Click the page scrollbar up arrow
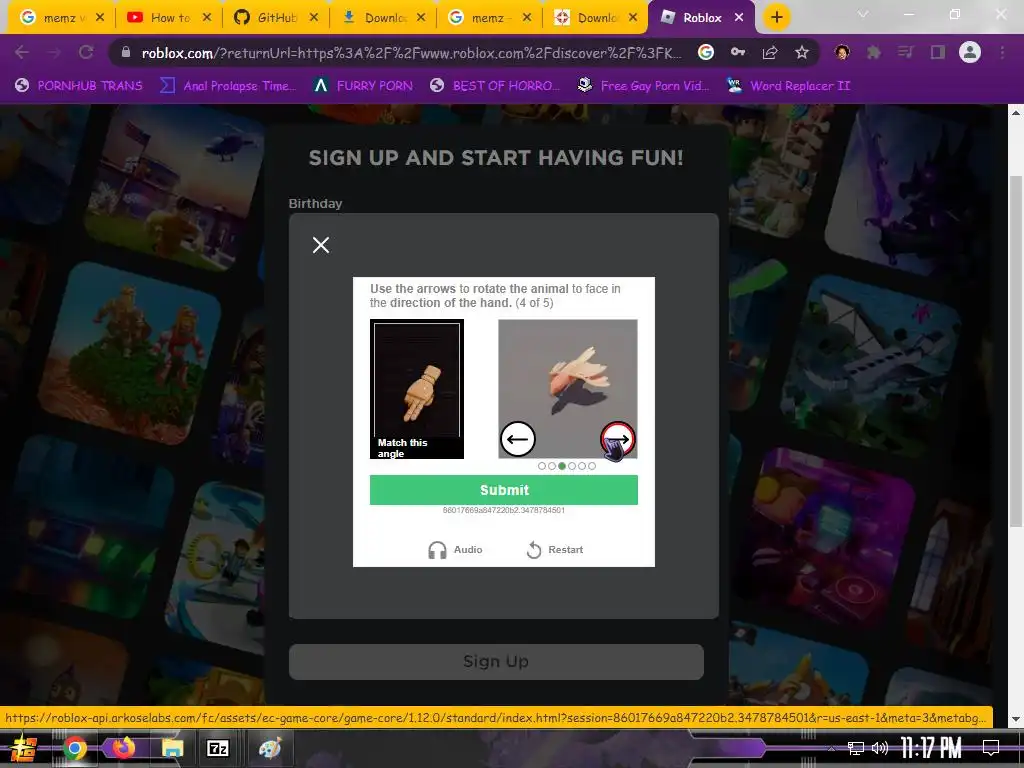1024x768 pixels. coord(1016,112)
